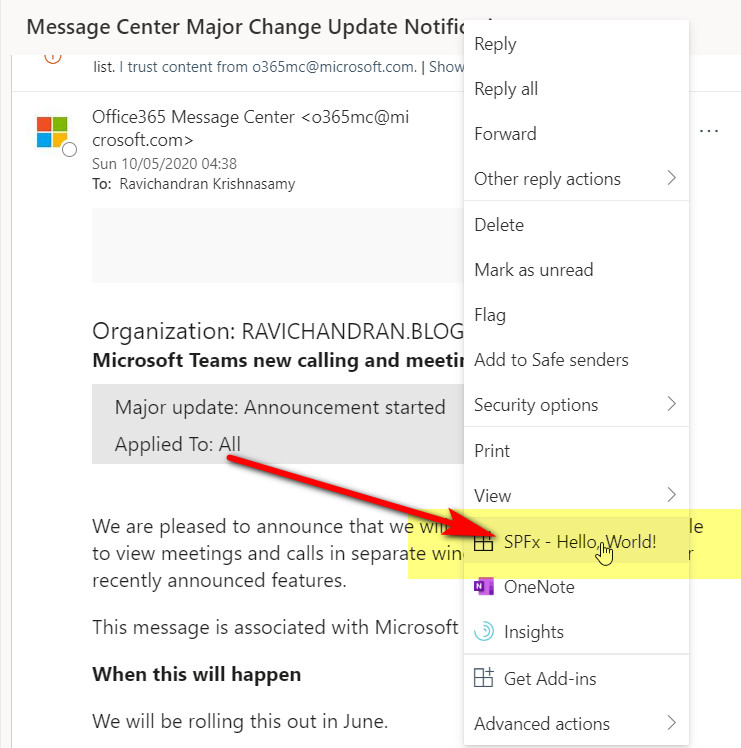741x748 pixels.
Task: Choose Forward from the menu
Action: (505, 134)
